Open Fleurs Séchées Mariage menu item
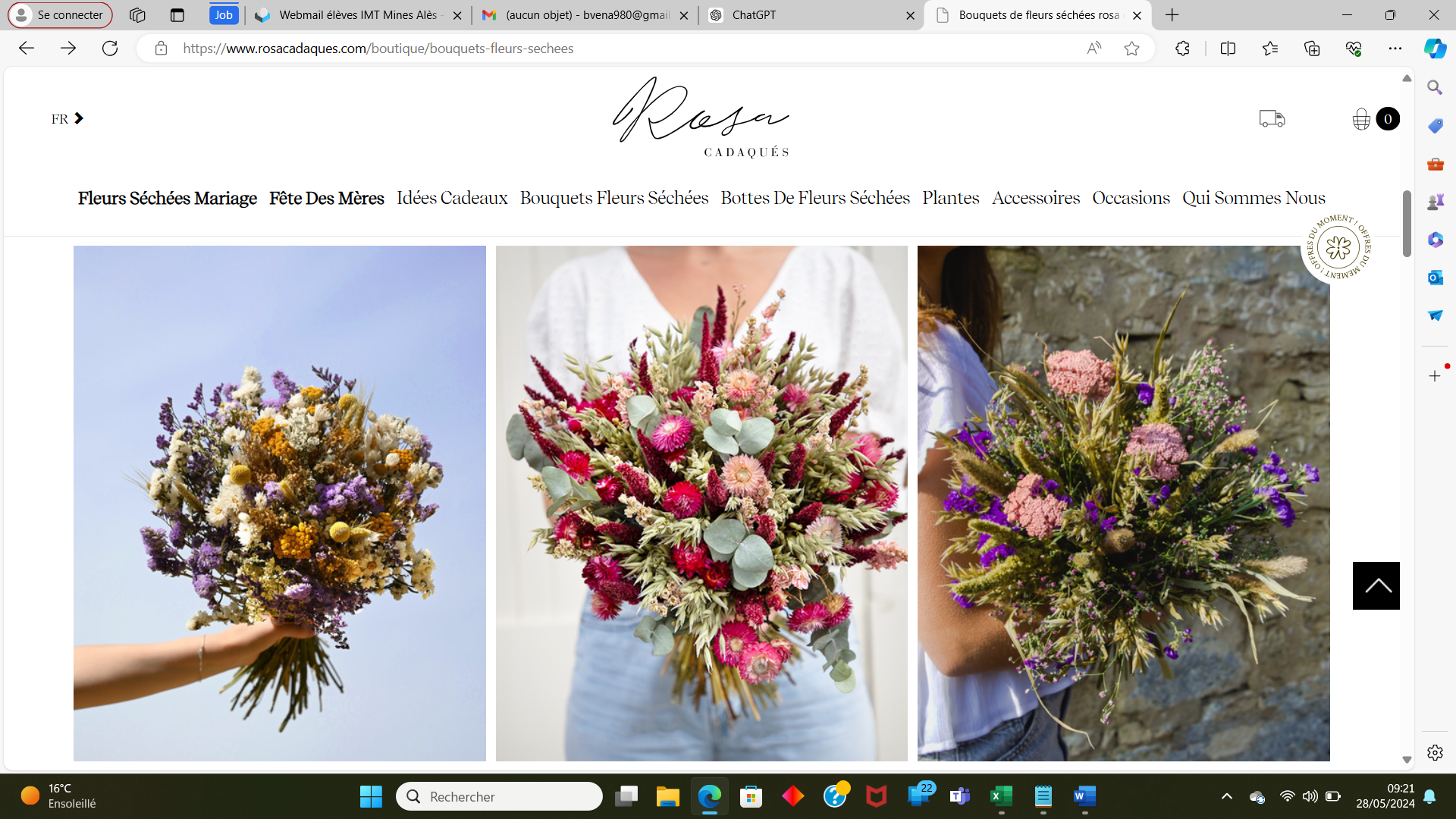Viewport: 1456px width, 819px height. 167,198
